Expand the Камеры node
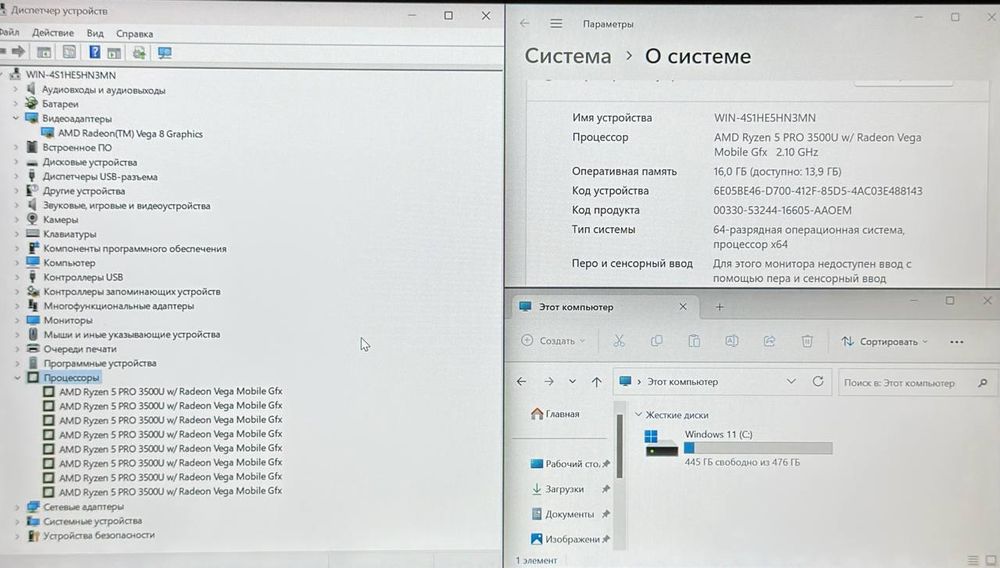Image resolution: width=1000 pixels, height=568 pixels. (16, 219)
